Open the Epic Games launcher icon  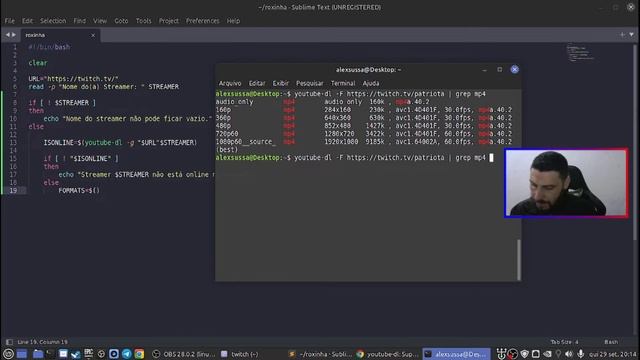[x=88, y=354]
